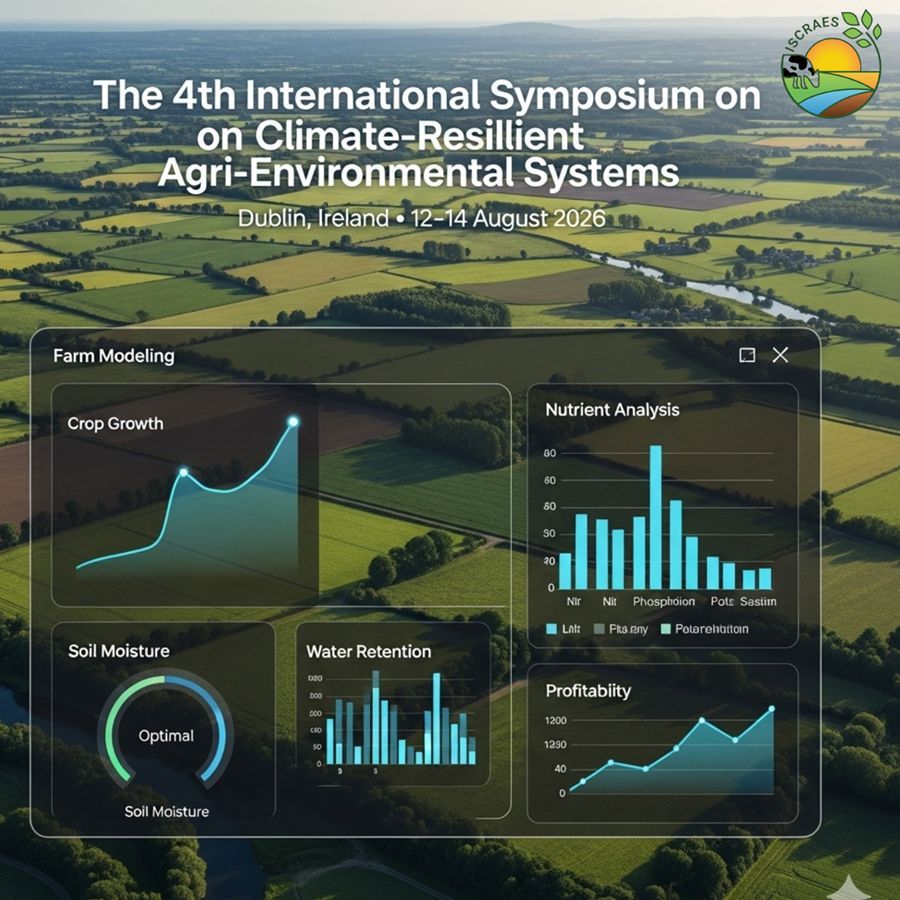
Task: Switch to the Farm Modeling tab
Action: click(112, 356)
